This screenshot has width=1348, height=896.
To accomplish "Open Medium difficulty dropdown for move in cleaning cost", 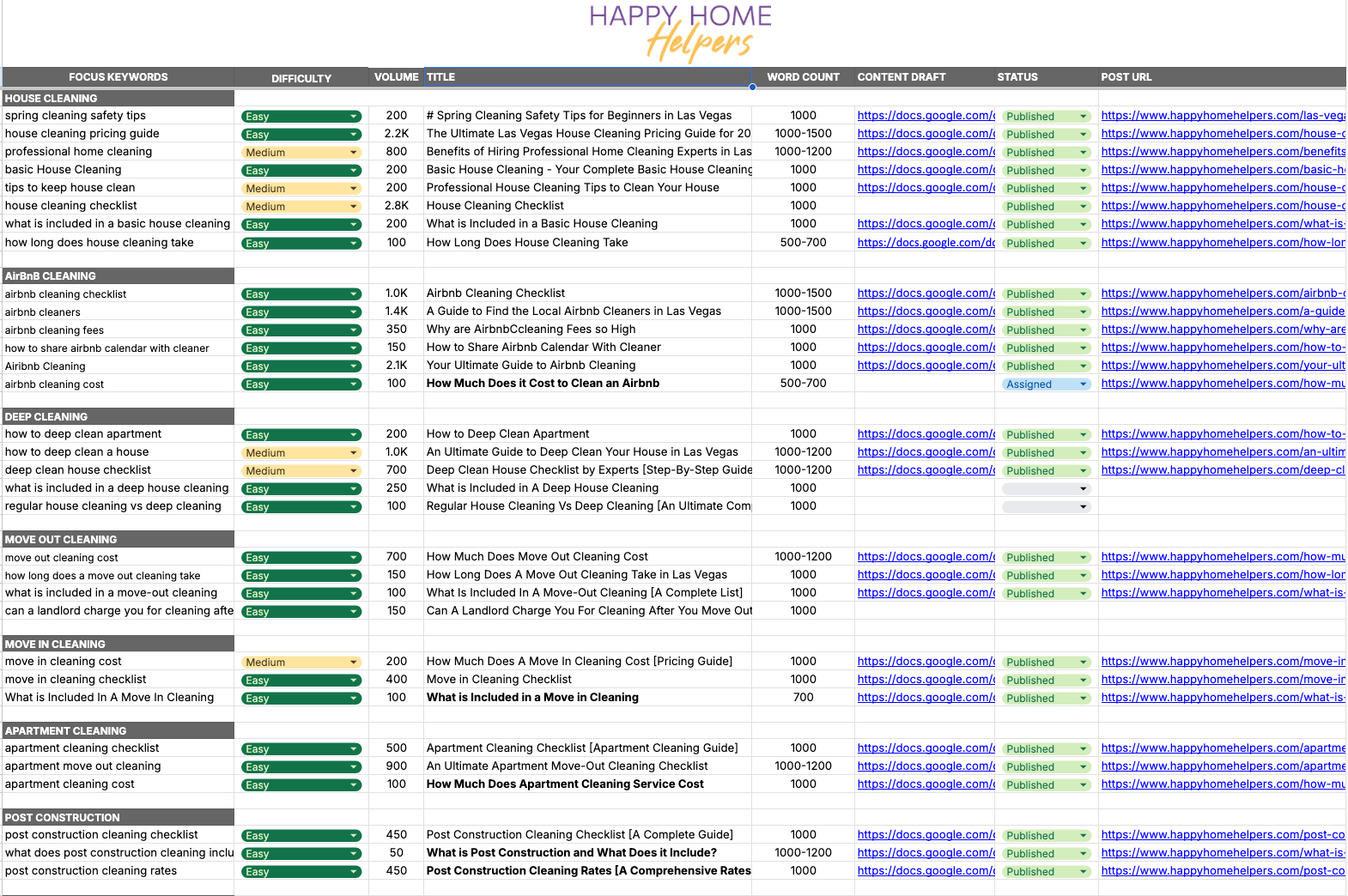I will (x=353, y=663).
